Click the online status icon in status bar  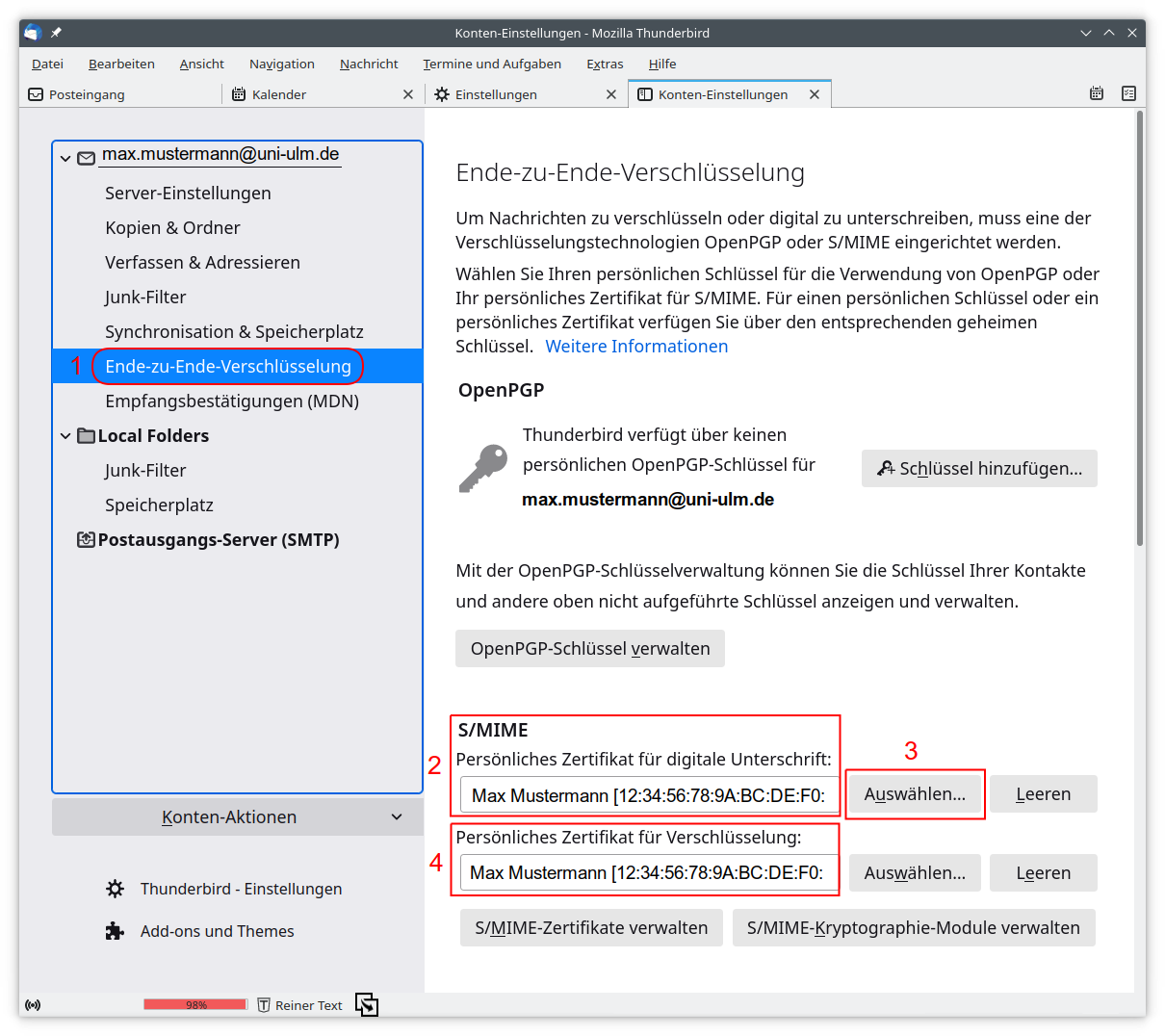pyautogui.click(x=33, y=1005)
